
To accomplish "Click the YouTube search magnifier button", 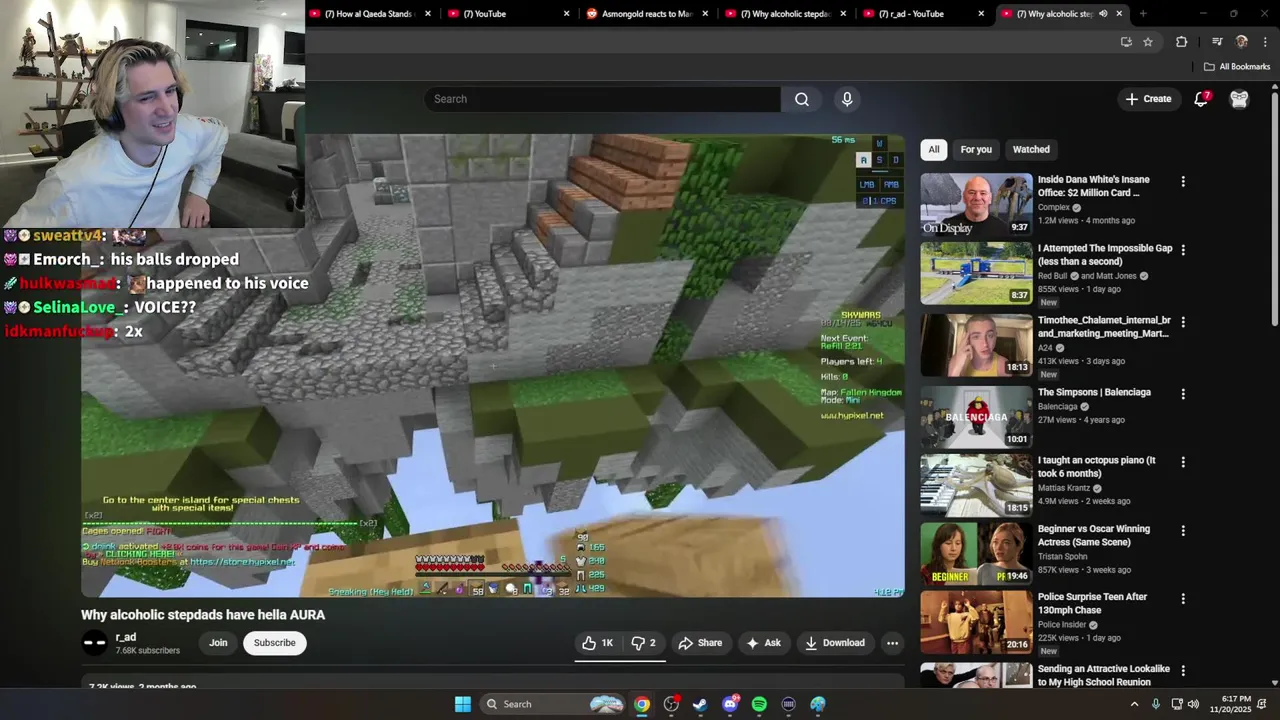I will [802, 99].
